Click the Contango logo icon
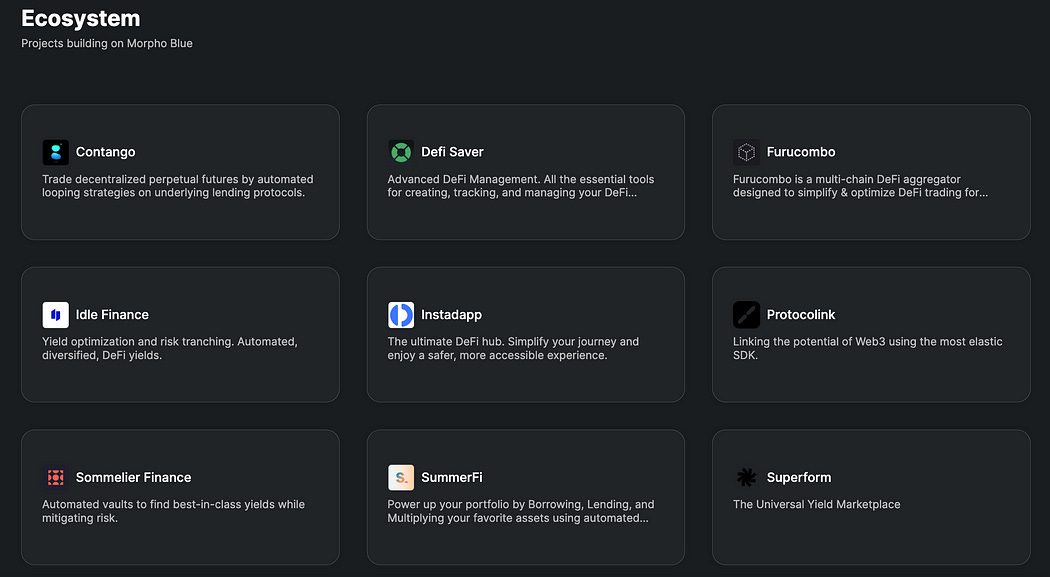Viewport: 1050px width, 577px height. point(56,153)
